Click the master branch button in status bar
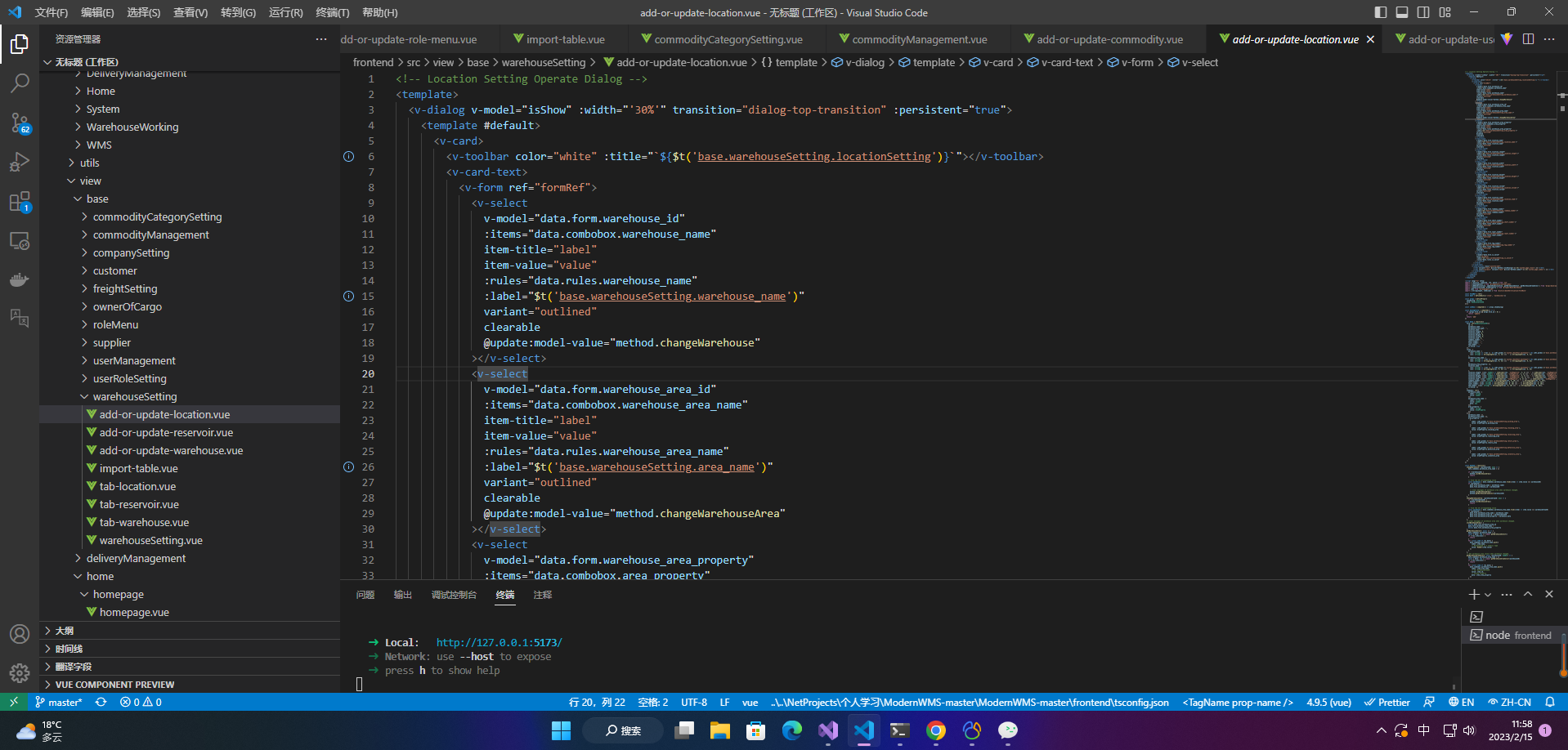Image resolution: width=1568 pixels, height=750 pixels. 59,702
